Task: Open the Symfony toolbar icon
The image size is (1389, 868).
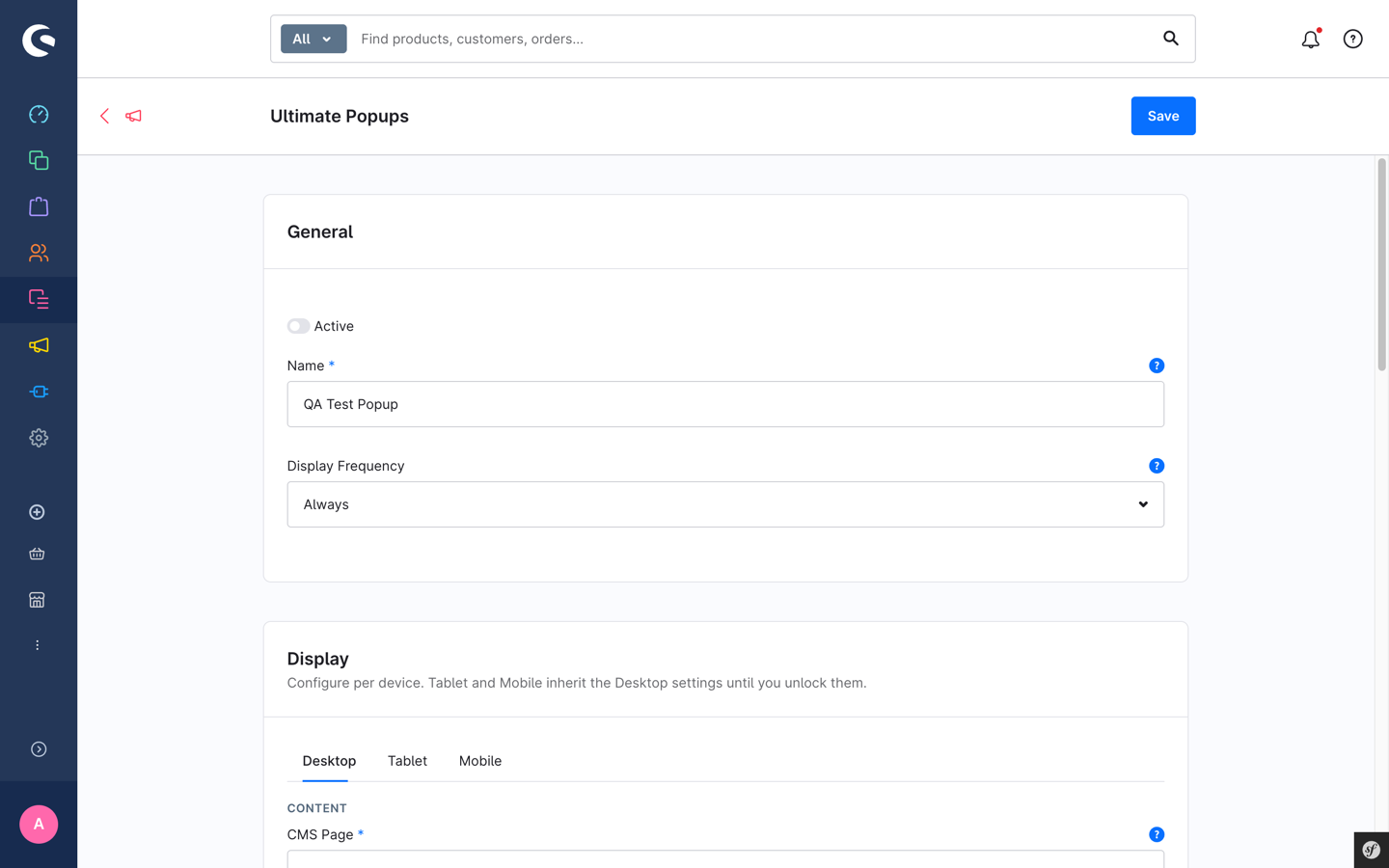Action: pyautogui.click(x=1372, y=851)
